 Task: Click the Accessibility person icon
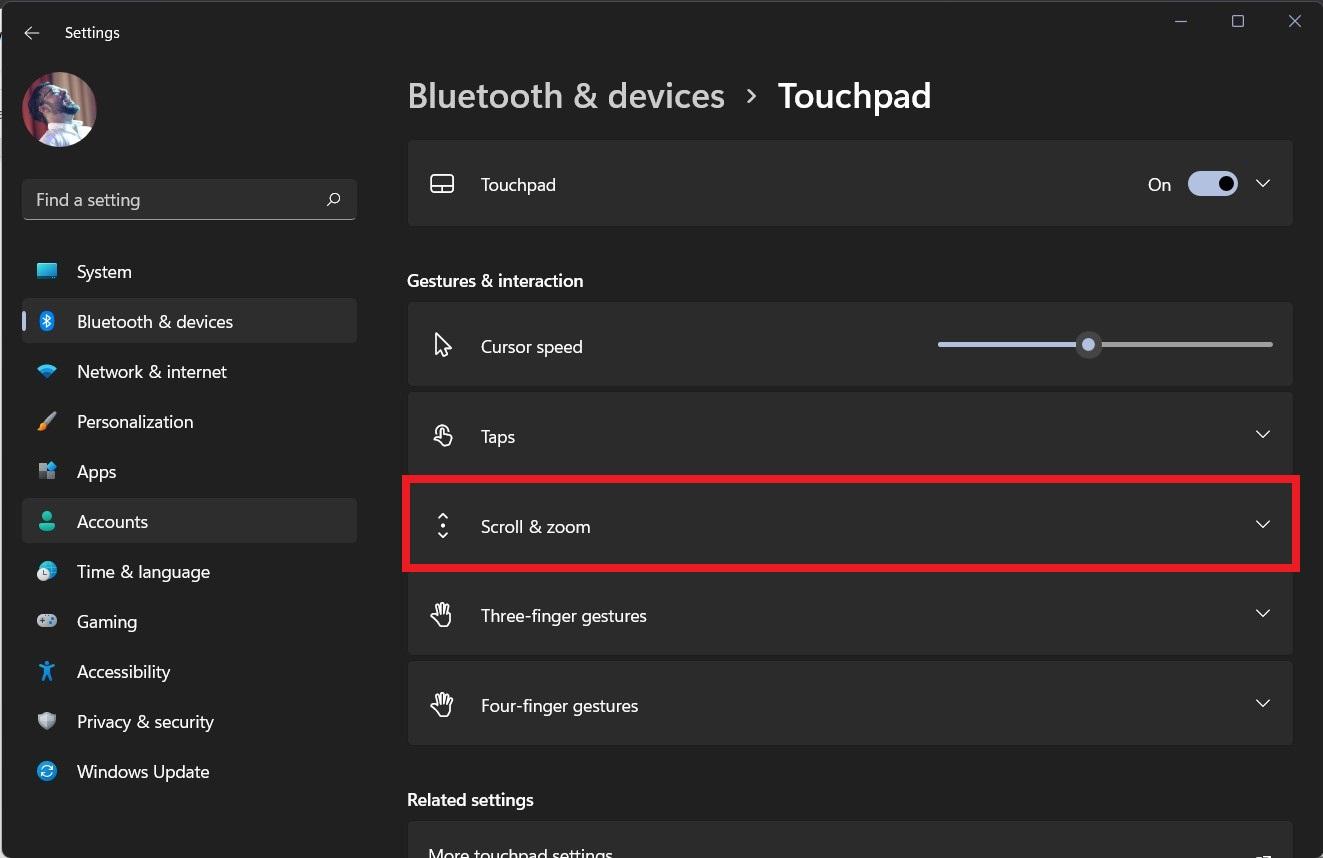pos(47,672)
